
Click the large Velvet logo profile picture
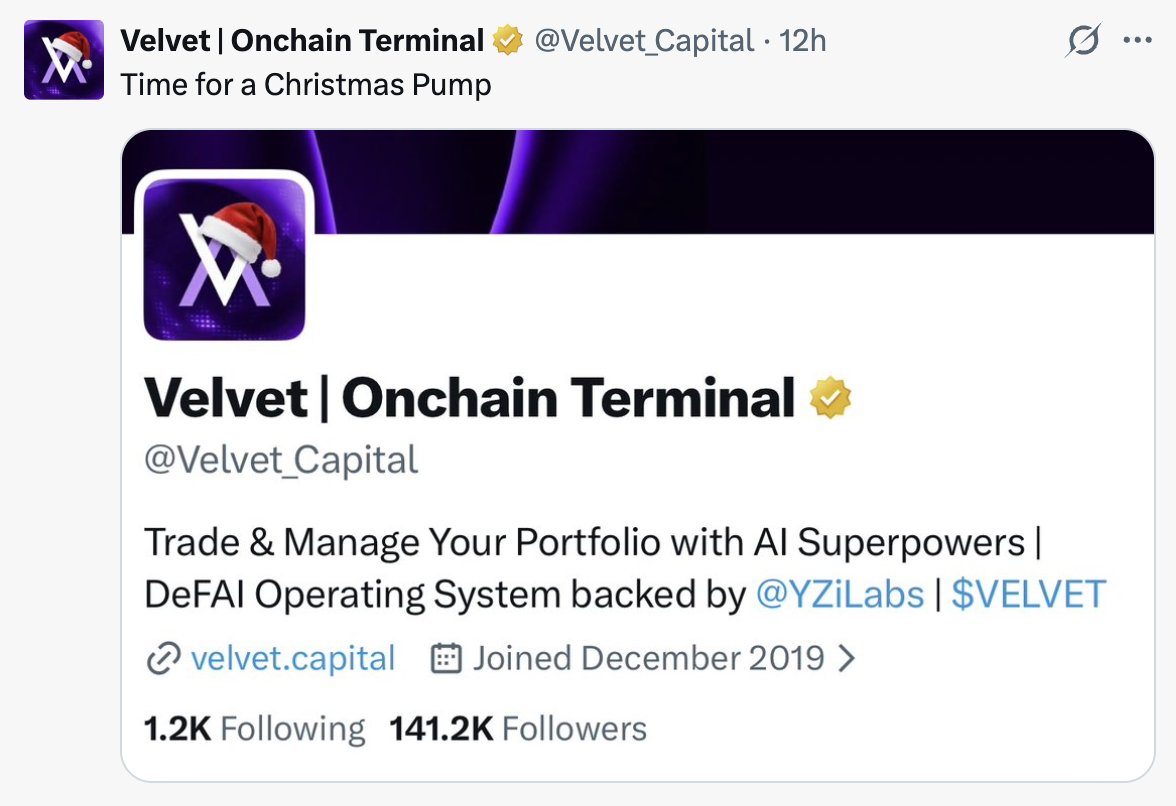point(224,257)
